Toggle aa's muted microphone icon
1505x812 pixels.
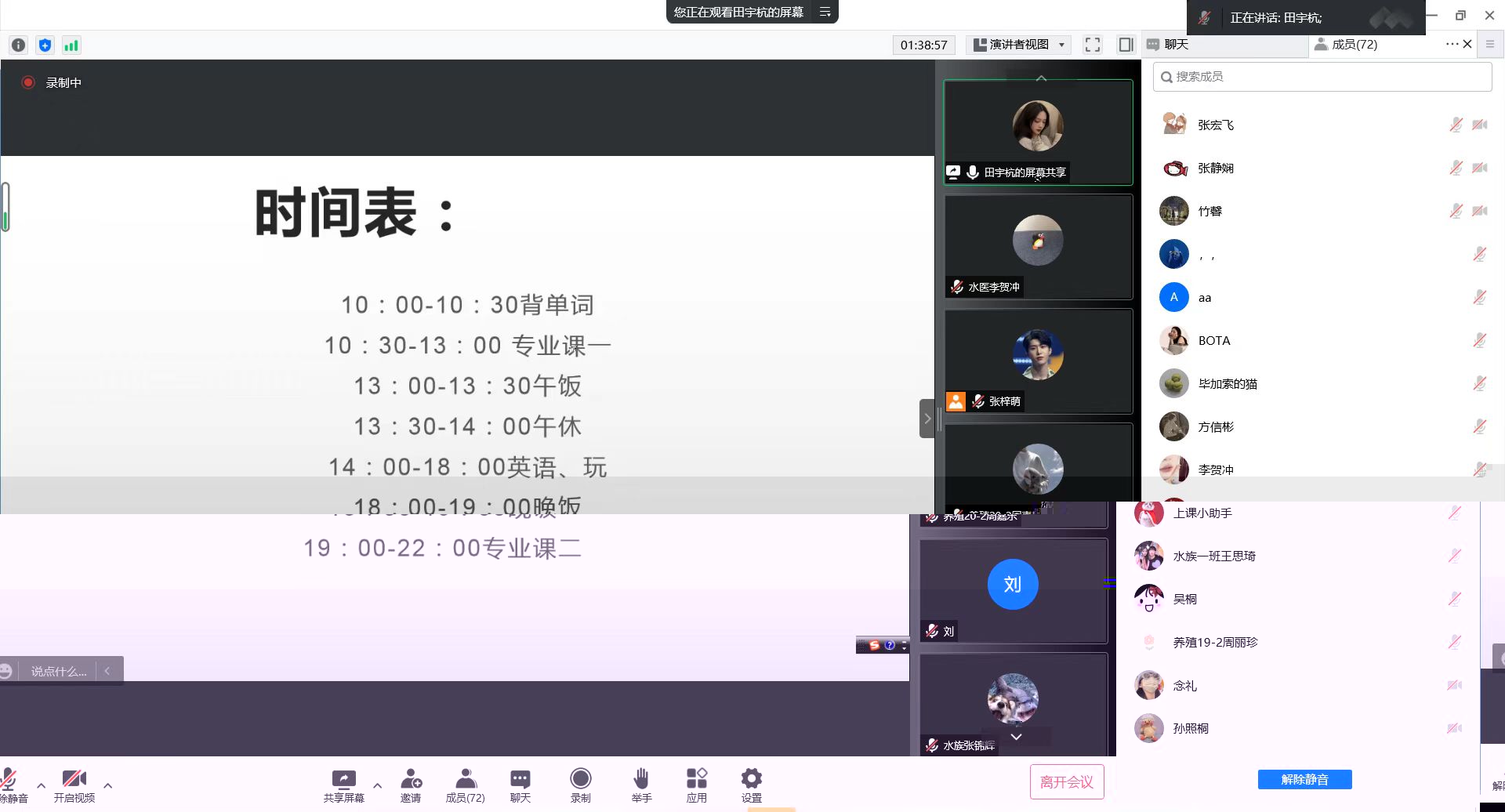click(x=1480, y=297)
